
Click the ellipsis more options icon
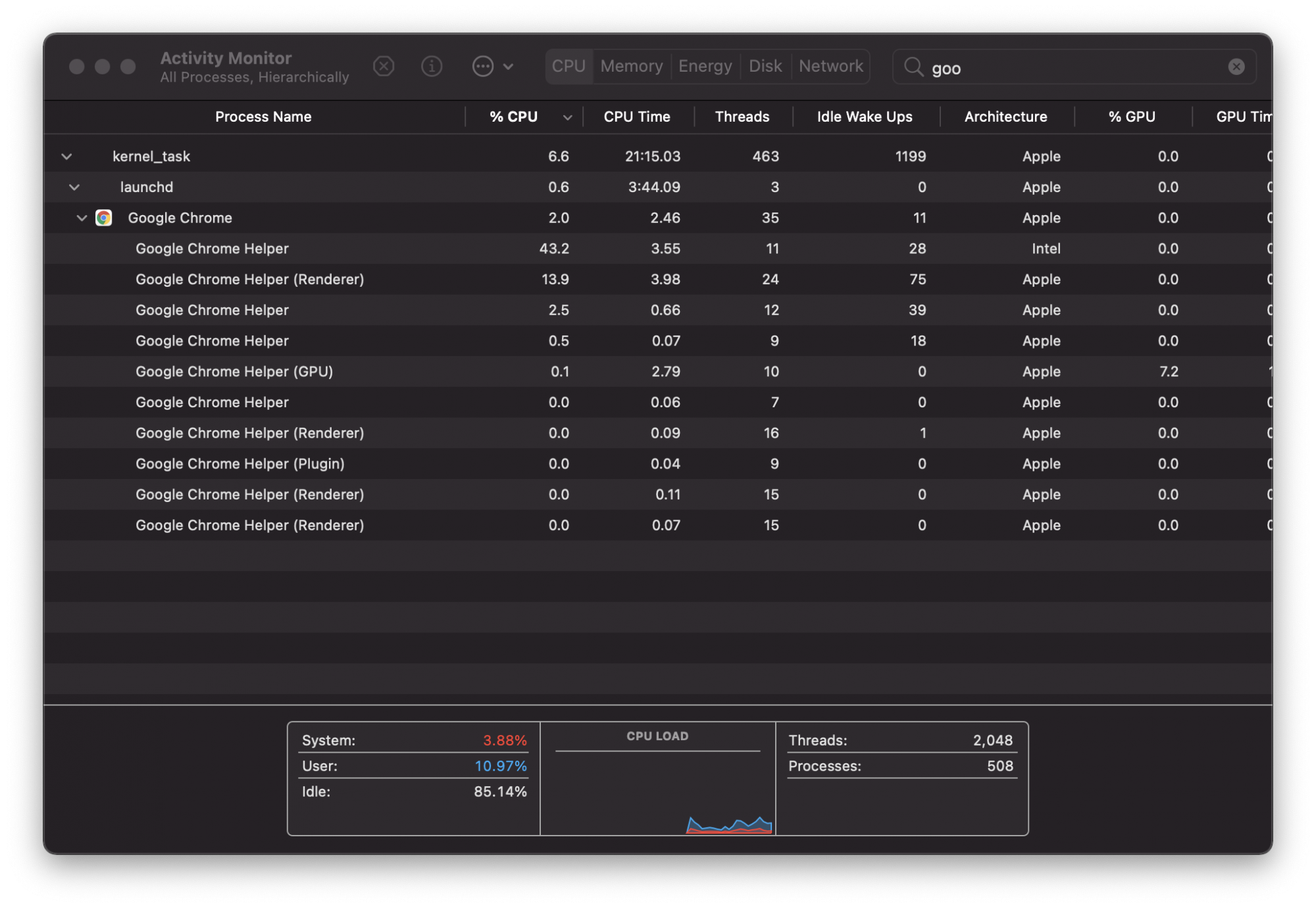coord(483,66)
